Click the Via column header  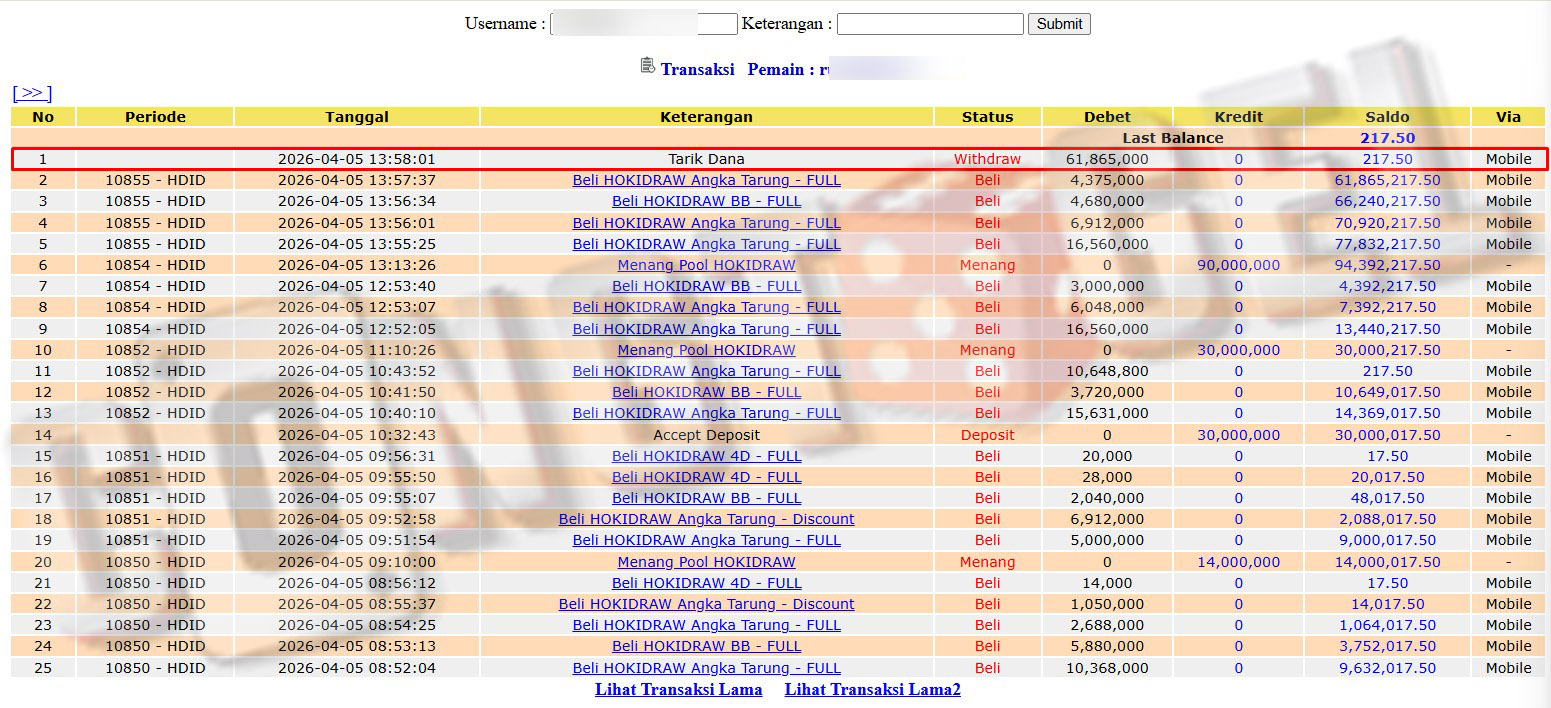[x=1508, y=117]
